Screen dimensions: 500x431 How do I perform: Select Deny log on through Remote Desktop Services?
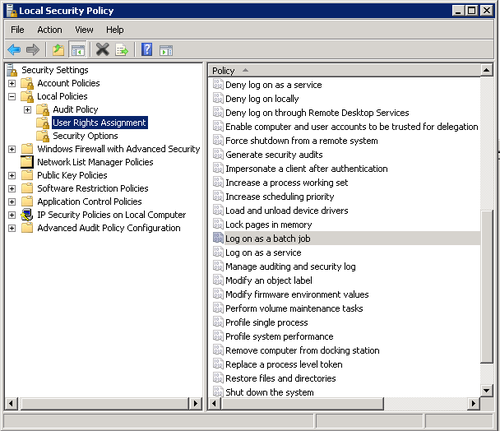(317, 113)
